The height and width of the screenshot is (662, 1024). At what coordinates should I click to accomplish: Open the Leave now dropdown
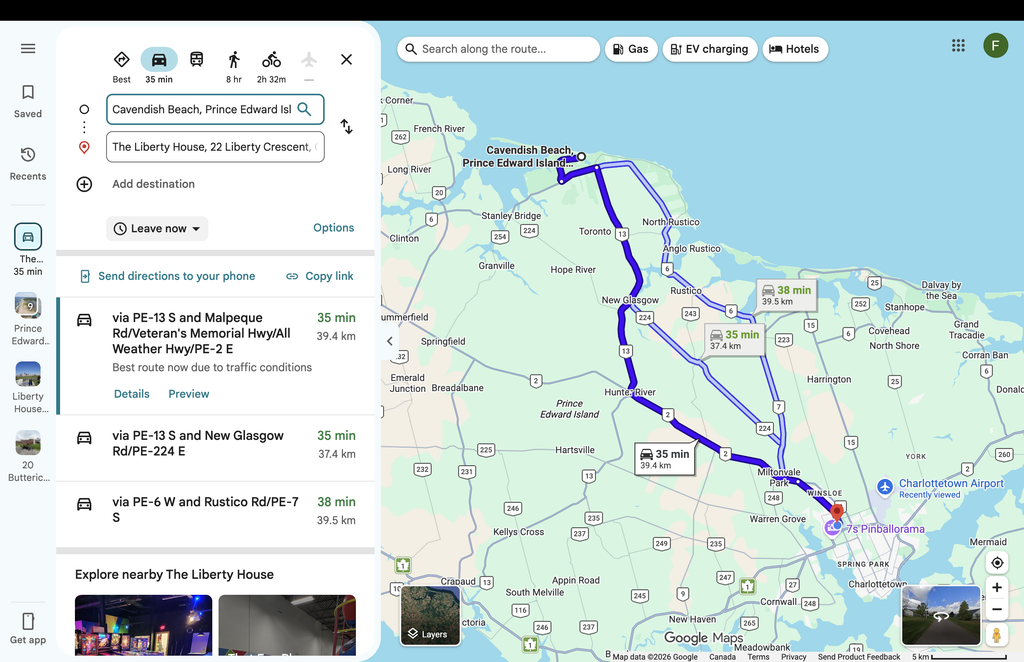[157, 229]
